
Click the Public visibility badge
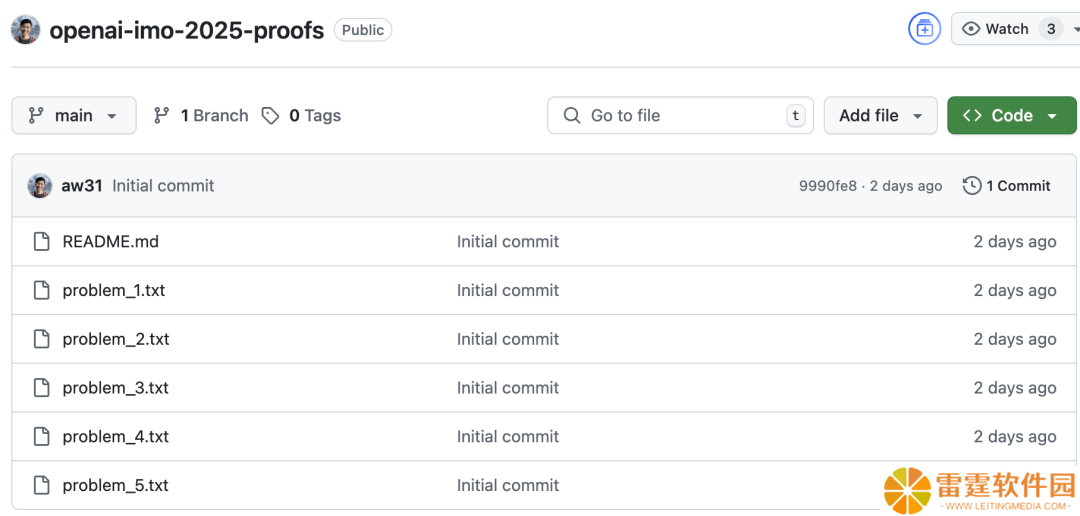[x=363, y=30]
